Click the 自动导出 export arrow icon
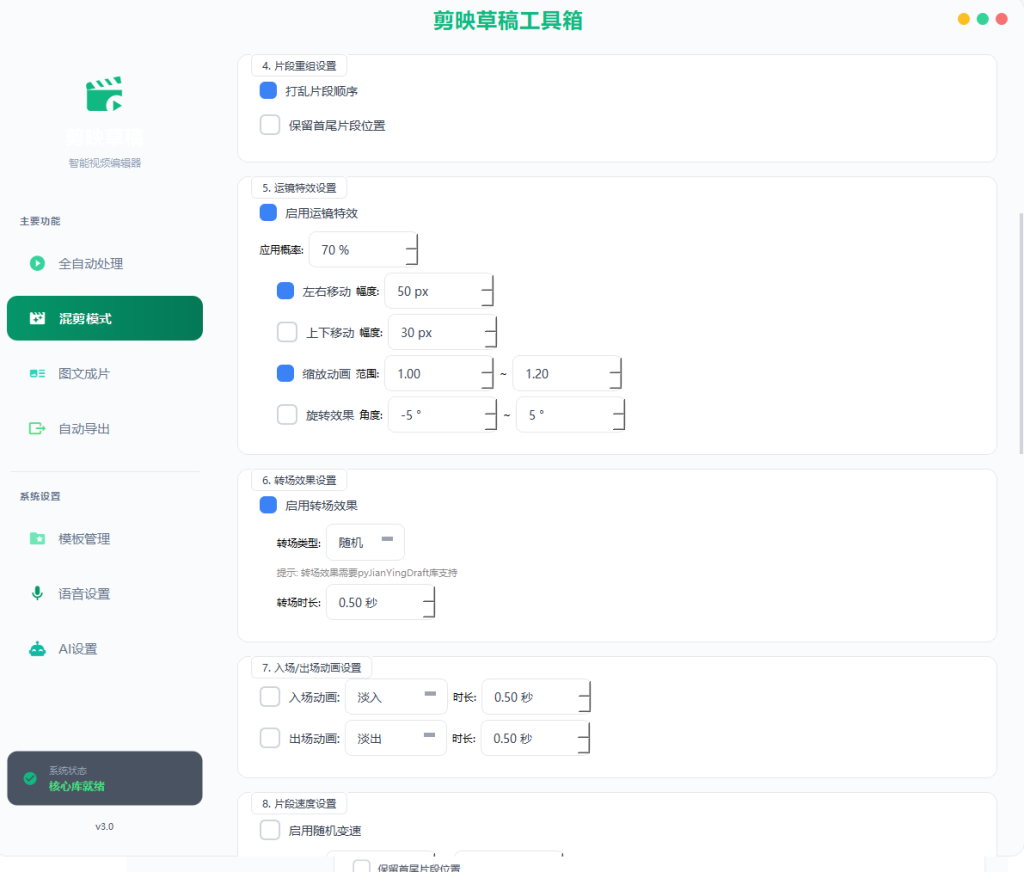Image resolution: width=1024 pixels, height=872 pixels. pos(37,428)
